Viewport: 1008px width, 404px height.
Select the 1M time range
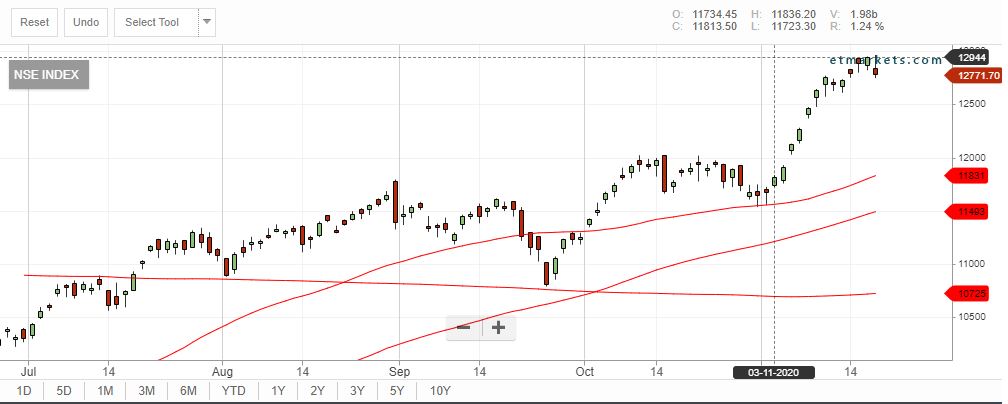(105, 391)
